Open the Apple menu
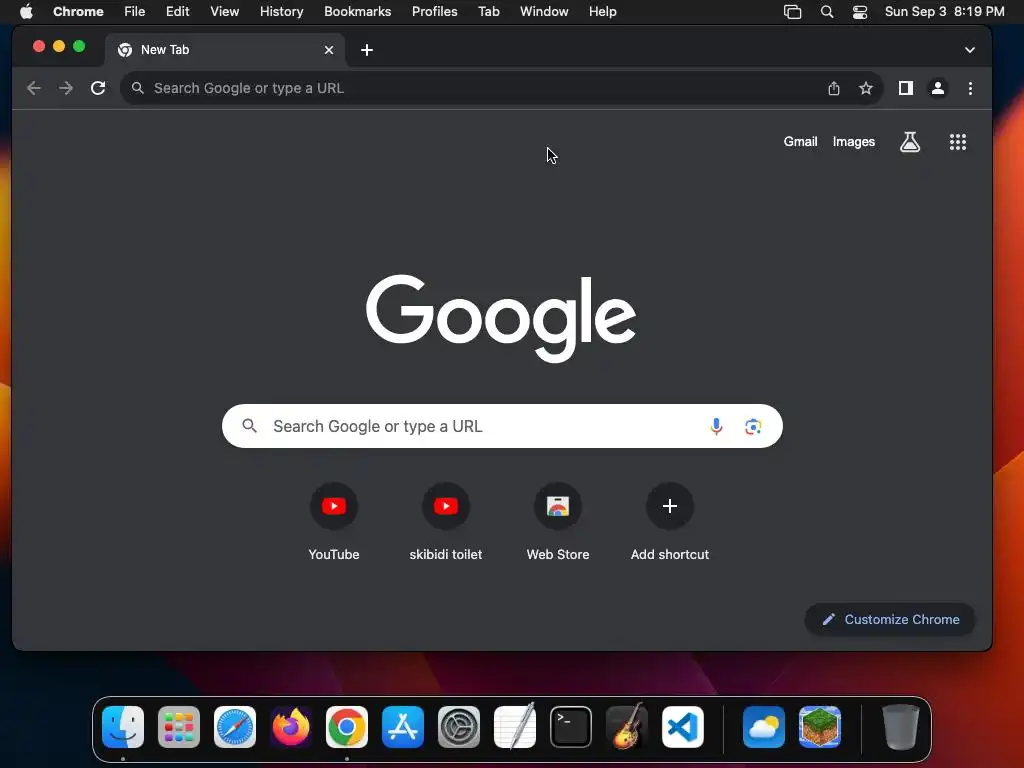The width and height of the screenshot is (1024, 768). pyautogui.click(x=26, y=12)
